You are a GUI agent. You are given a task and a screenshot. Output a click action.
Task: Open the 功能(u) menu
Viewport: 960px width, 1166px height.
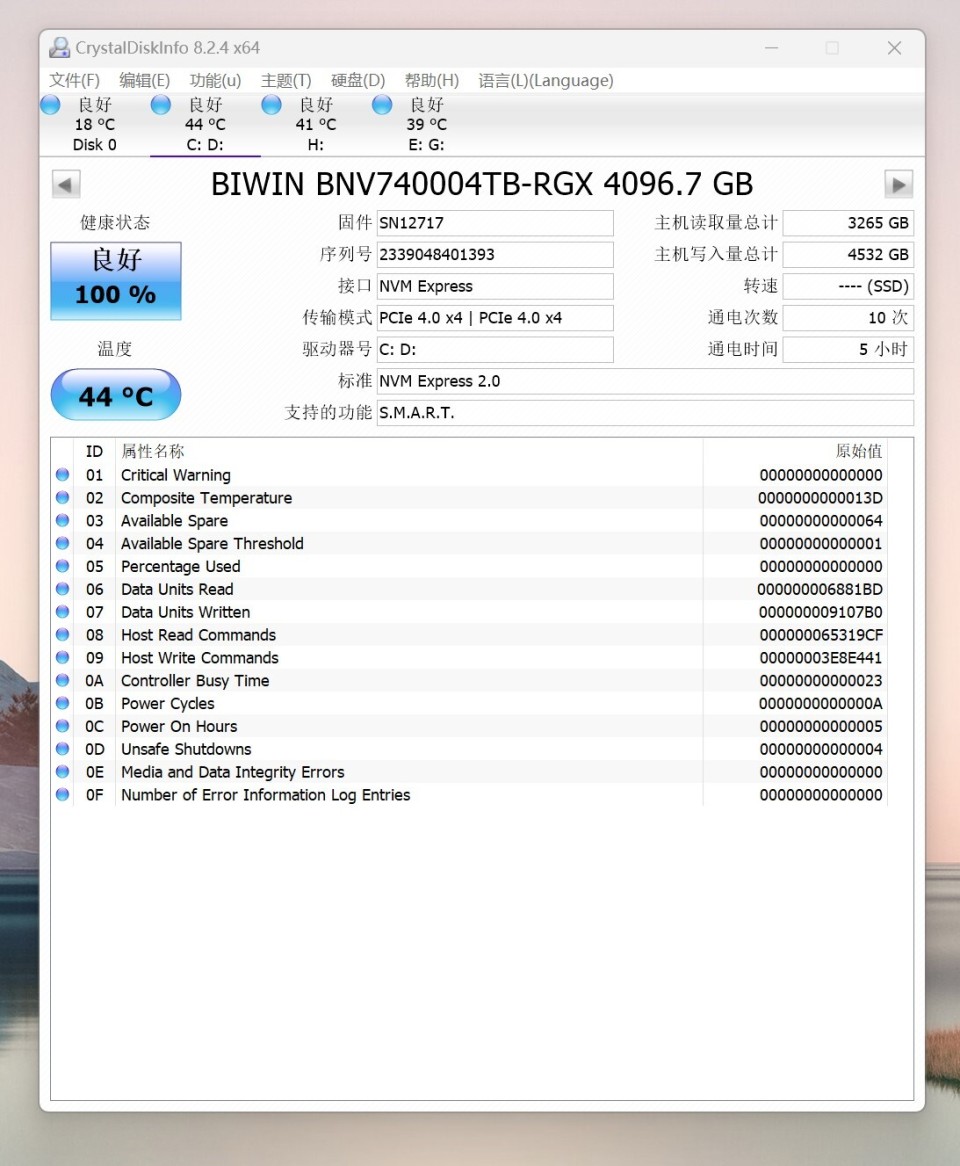(x=215, y=80)
